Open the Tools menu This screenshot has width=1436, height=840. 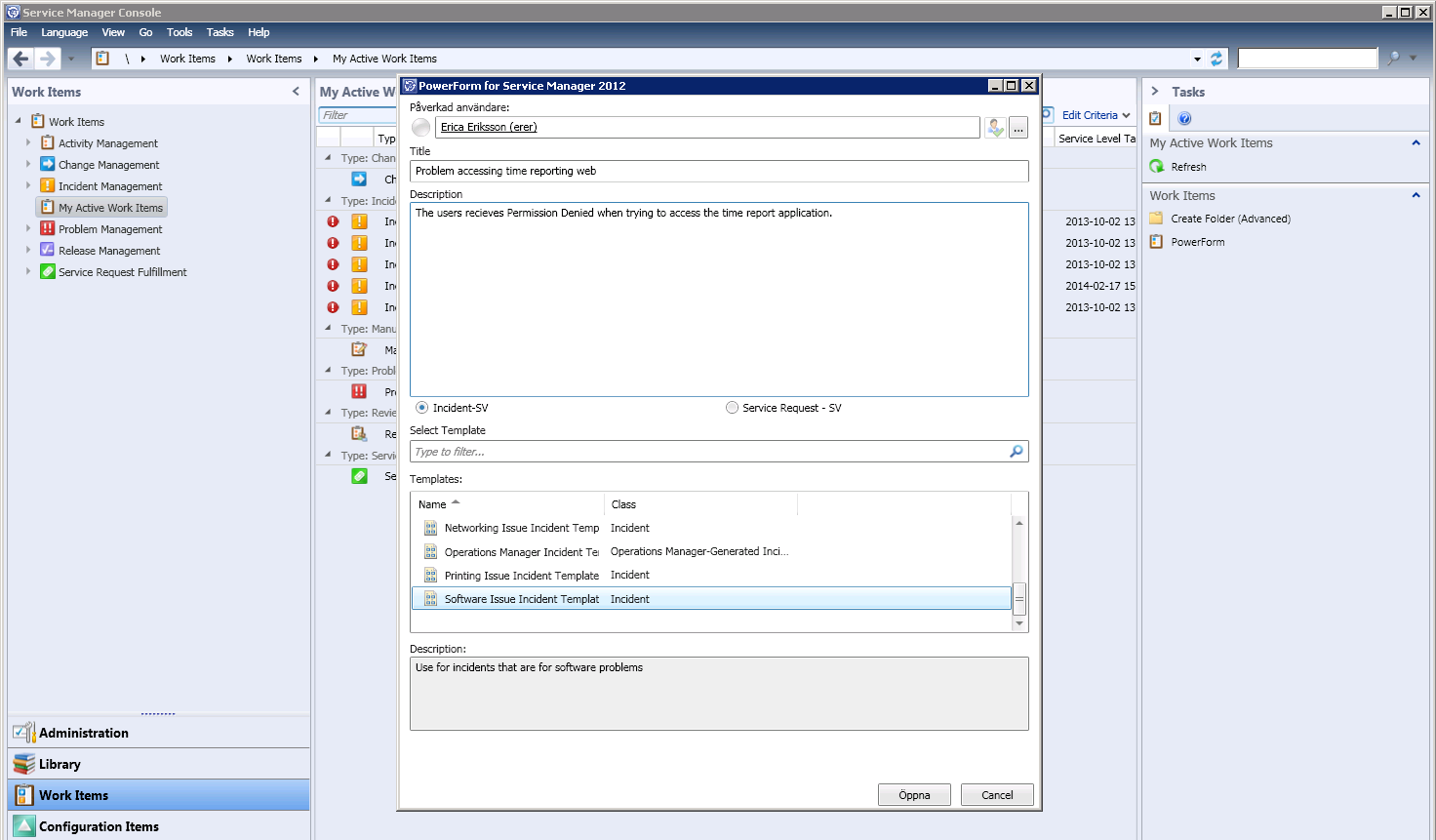tap(179, 32)
